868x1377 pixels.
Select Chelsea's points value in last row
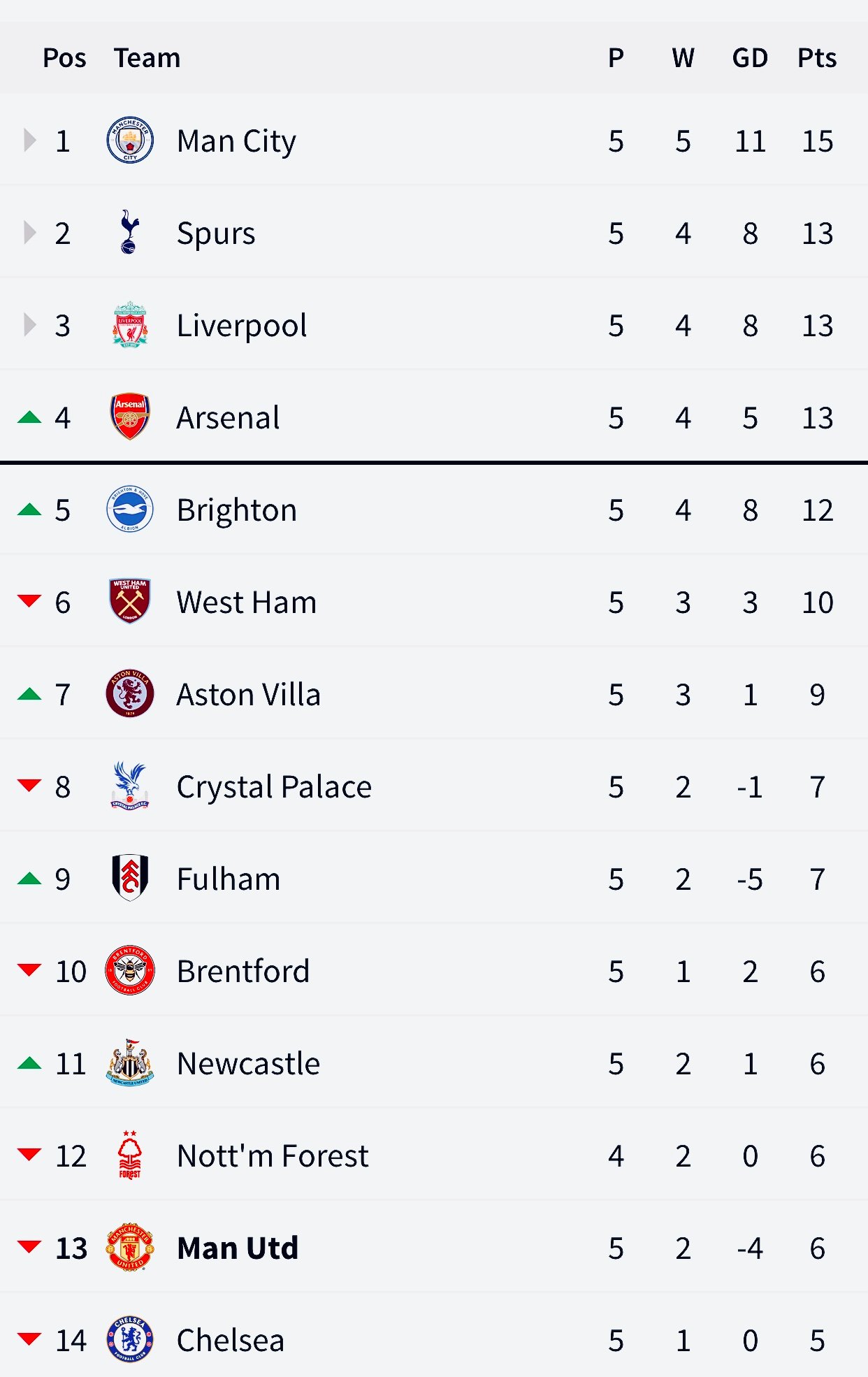tap(817, 1341)
